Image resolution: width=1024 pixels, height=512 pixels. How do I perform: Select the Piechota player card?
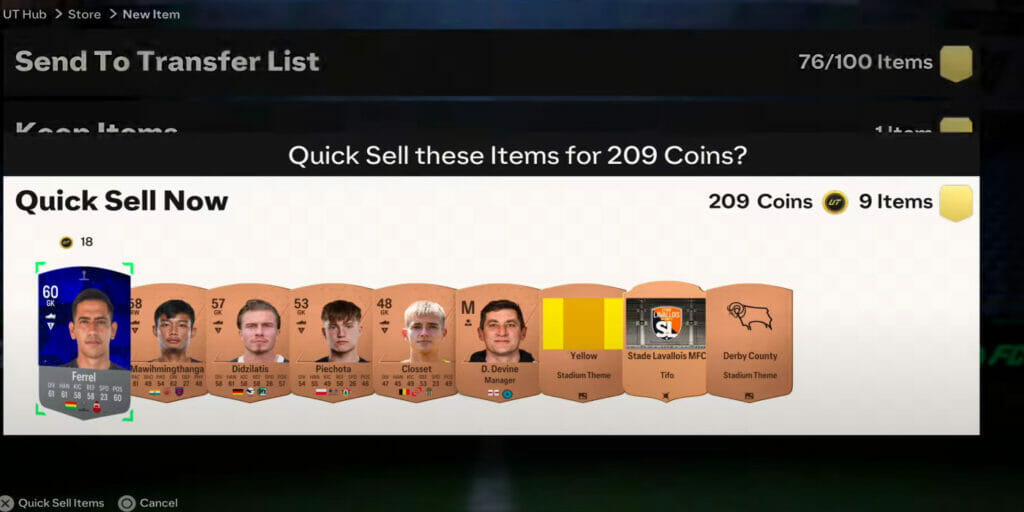click(x=332, y=342)
